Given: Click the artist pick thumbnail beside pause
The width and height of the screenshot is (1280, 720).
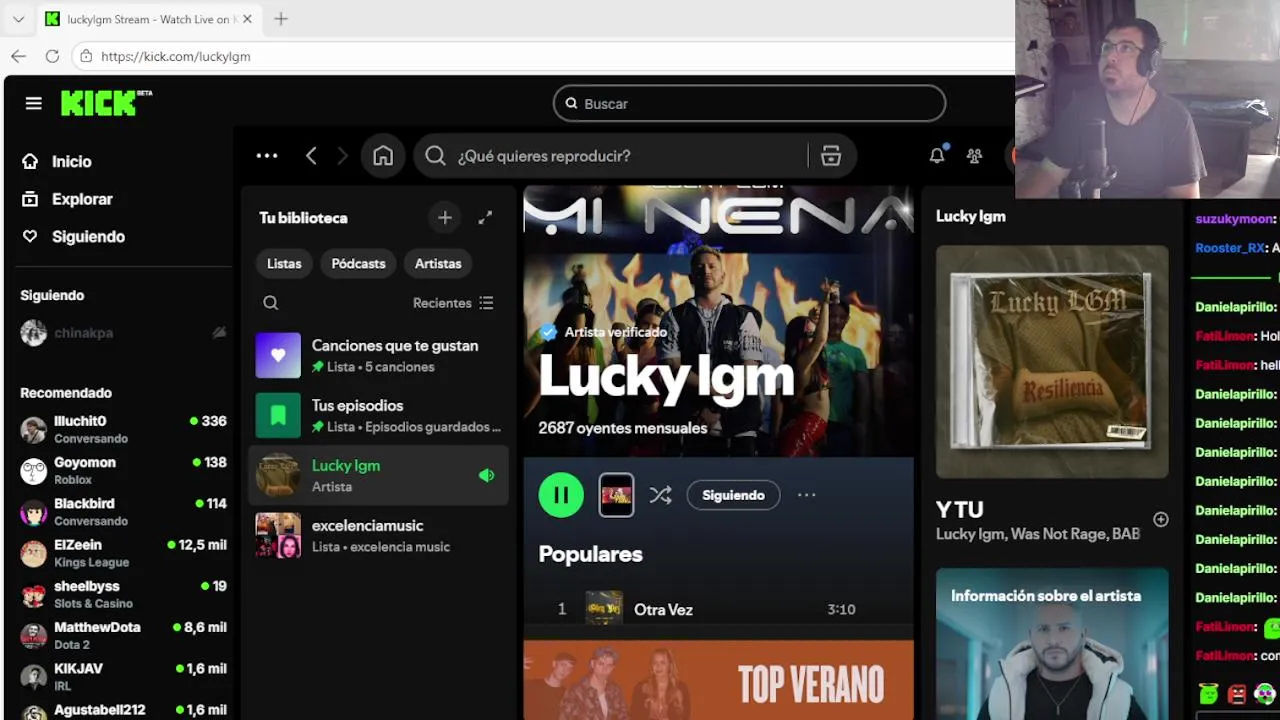Looking at the screenshot, I should point(616,495).
